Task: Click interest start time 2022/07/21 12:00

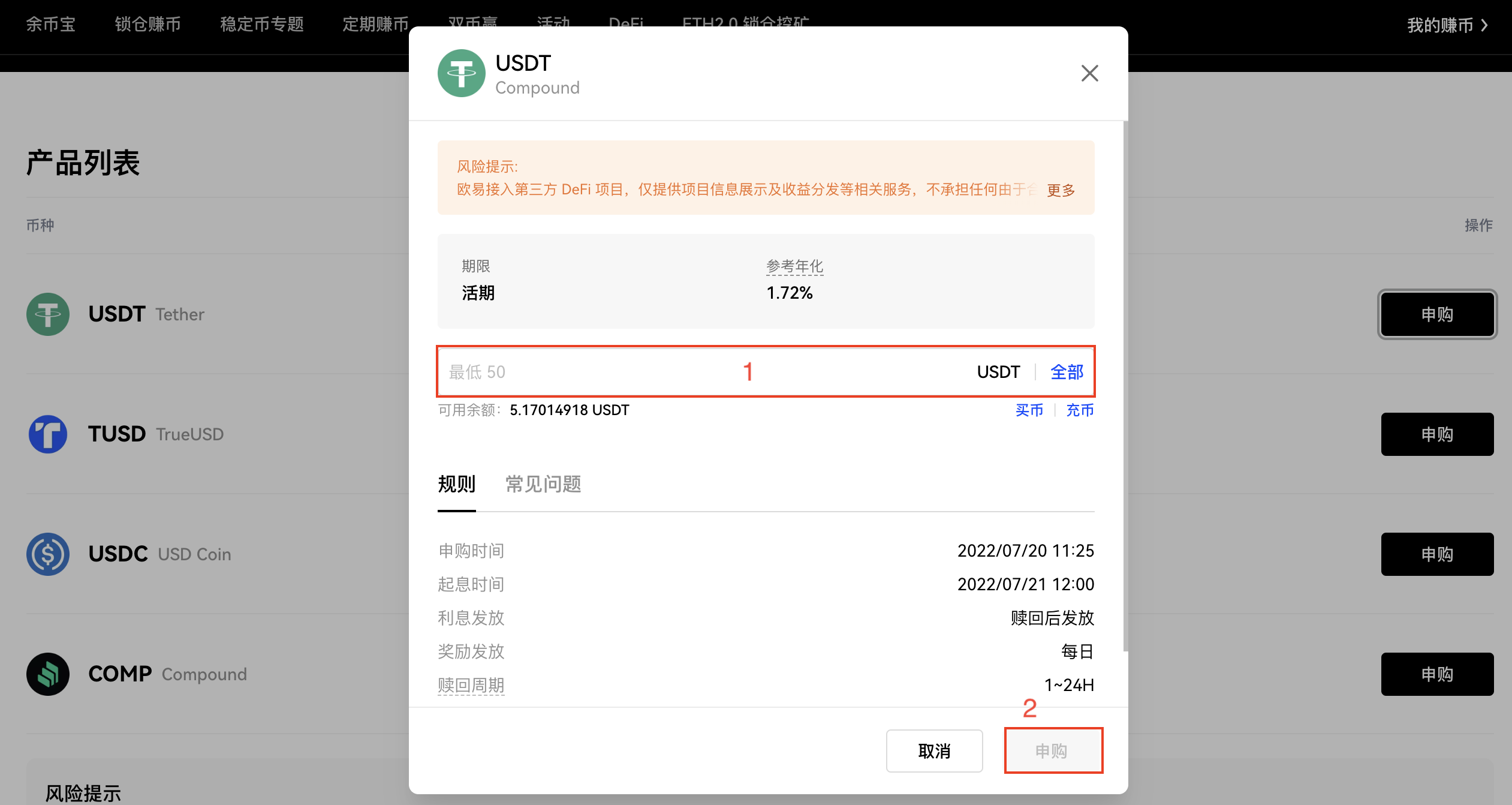Action: (1026, 584)
